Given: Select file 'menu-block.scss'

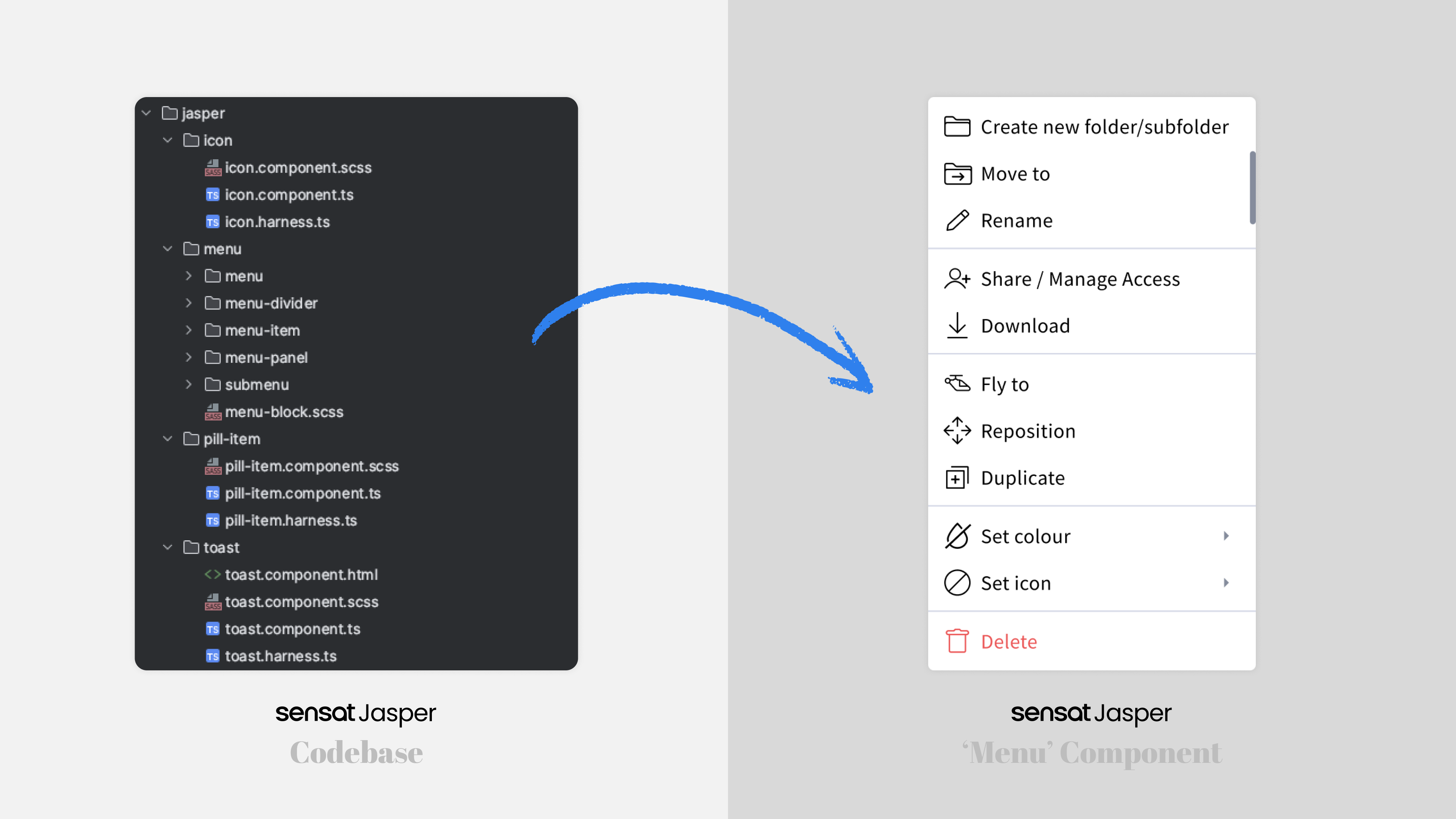Looking at the screenshot, I should click(284, 411).
